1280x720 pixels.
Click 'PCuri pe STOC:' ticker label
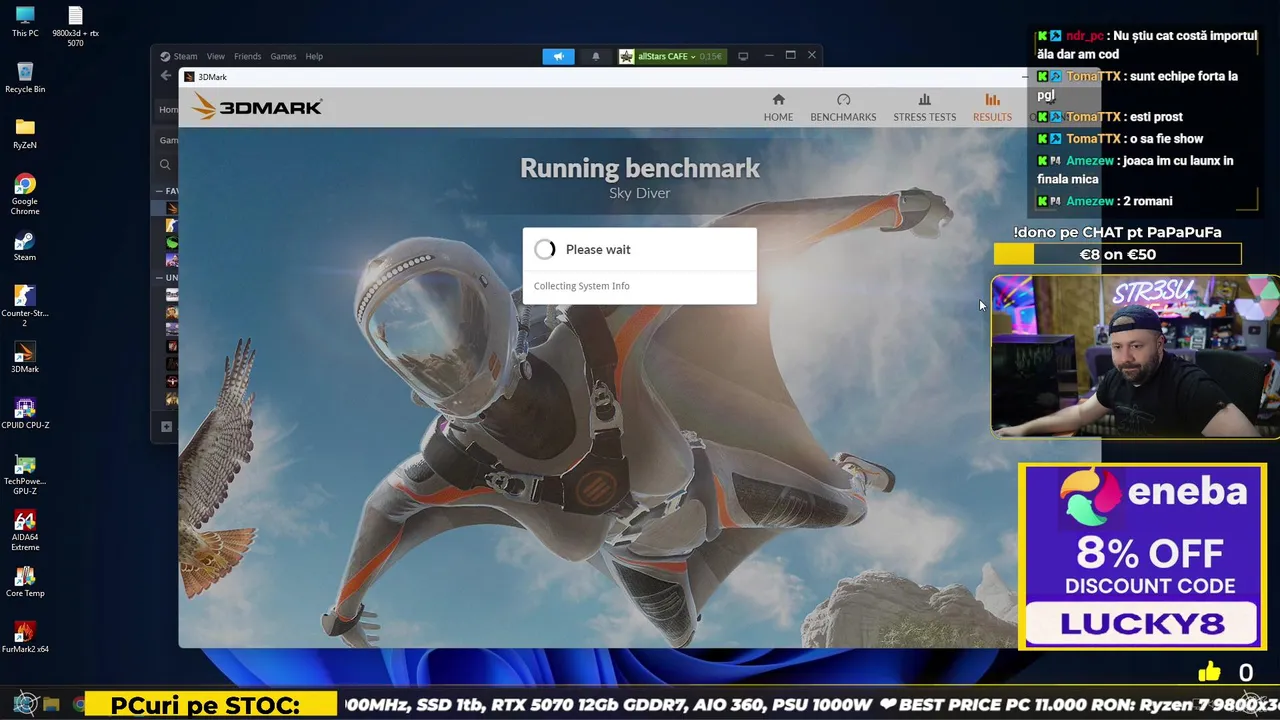coord(205,705)
